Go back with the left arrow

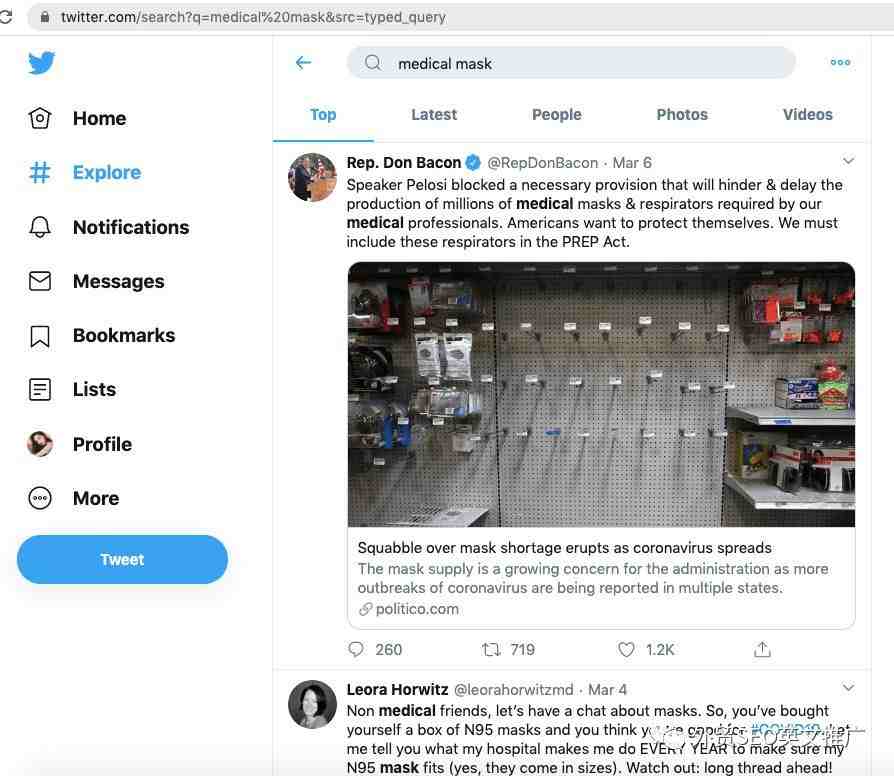303,63
